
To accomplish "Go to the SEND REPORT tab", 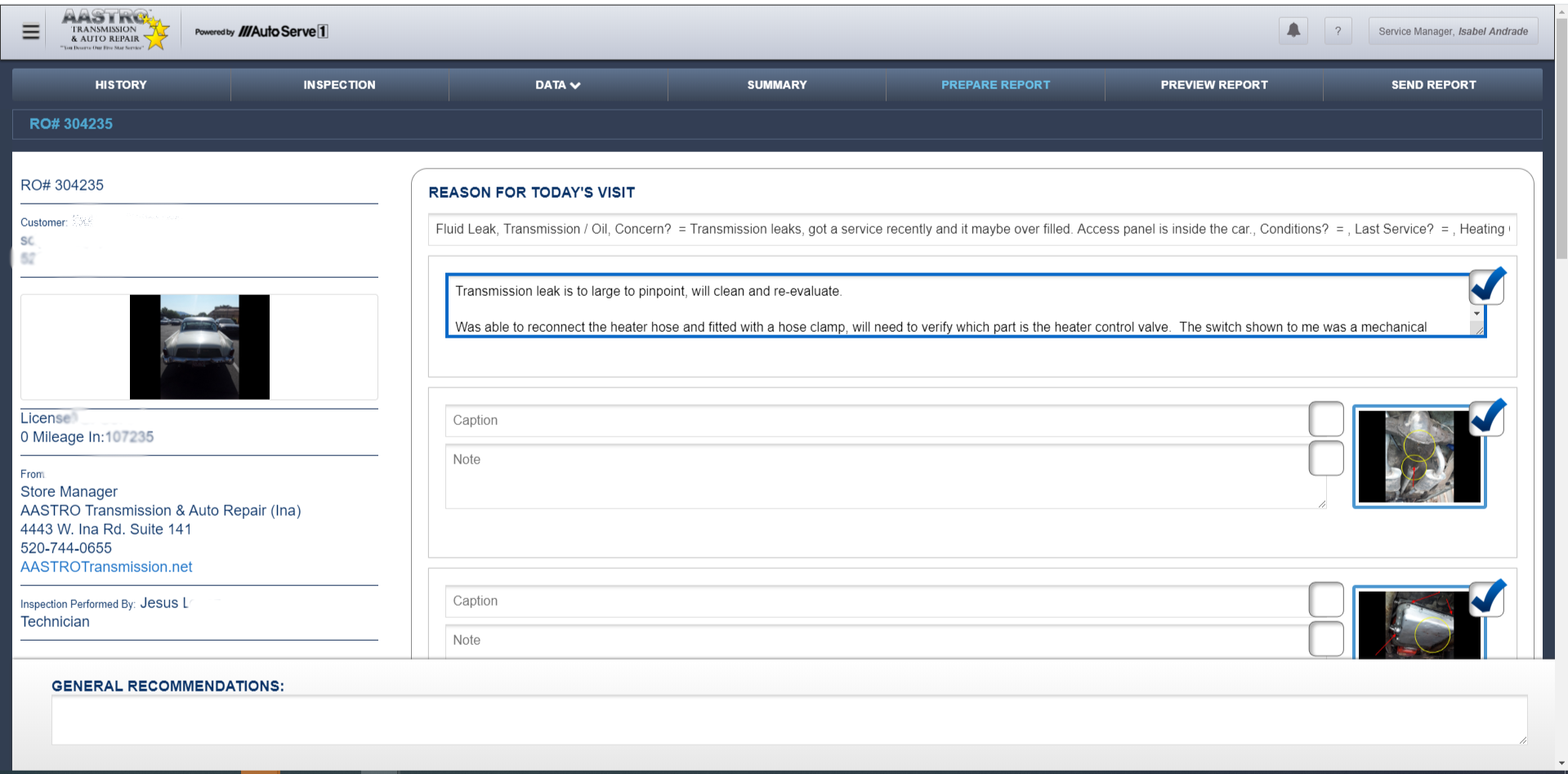I will [x=1433, y=85].
